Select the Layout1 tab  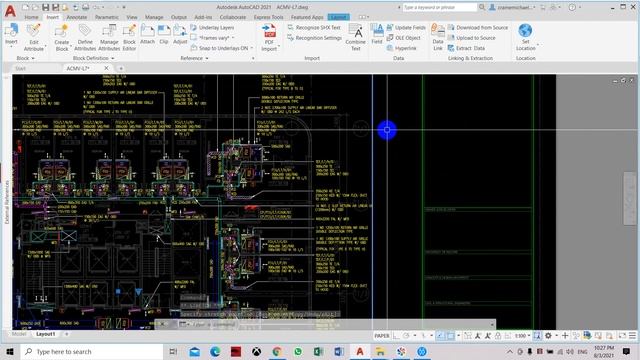[x=45, y=334]
